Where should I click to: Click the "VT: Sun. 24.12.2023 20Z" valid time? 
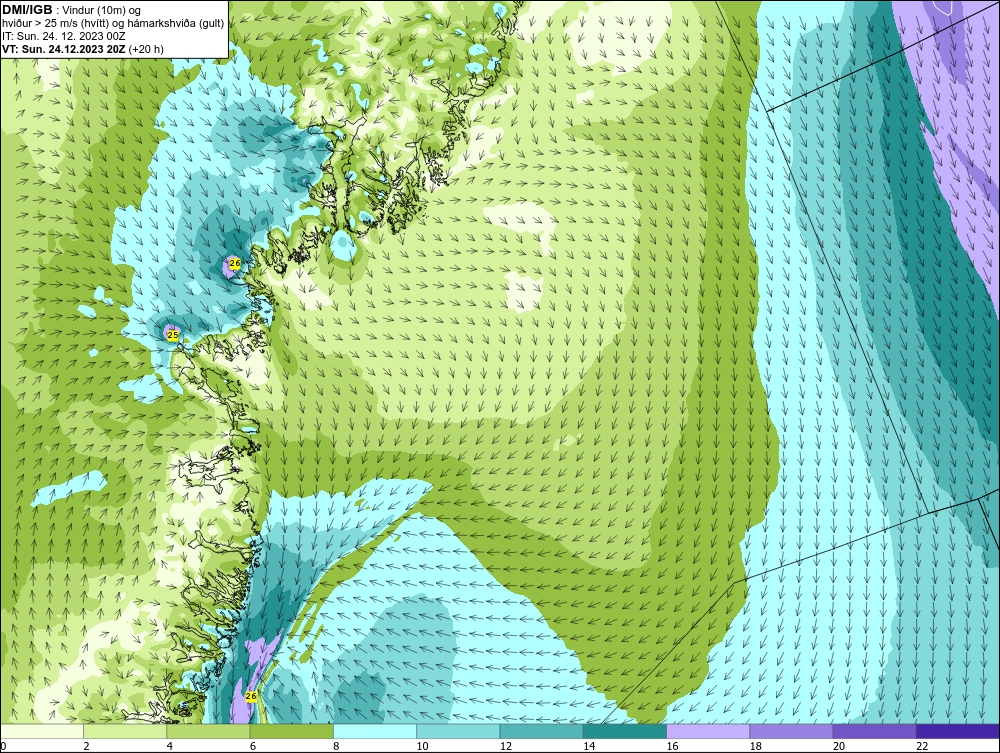click(x=64, y=49)
